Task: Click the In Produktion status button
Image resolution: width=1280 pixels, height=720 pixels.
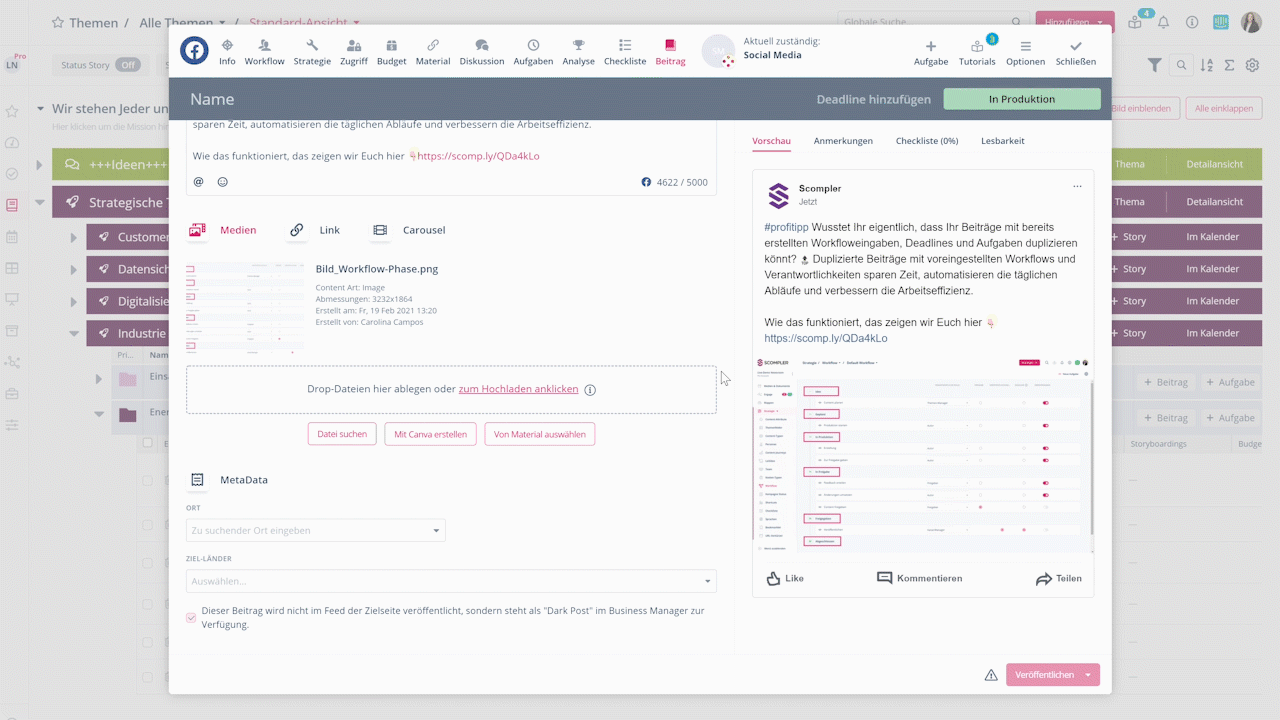Action: [1021, 99]
